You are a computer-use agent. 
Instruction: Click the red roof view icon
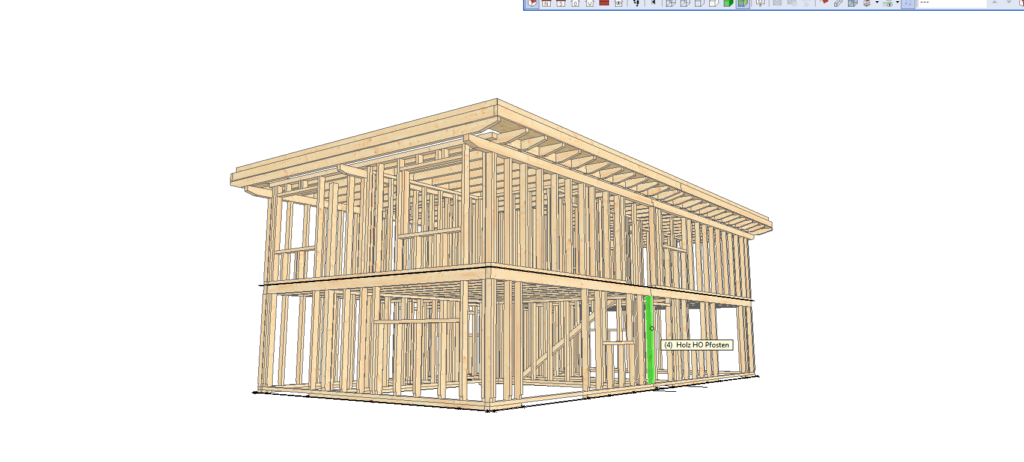click(604, 3)
